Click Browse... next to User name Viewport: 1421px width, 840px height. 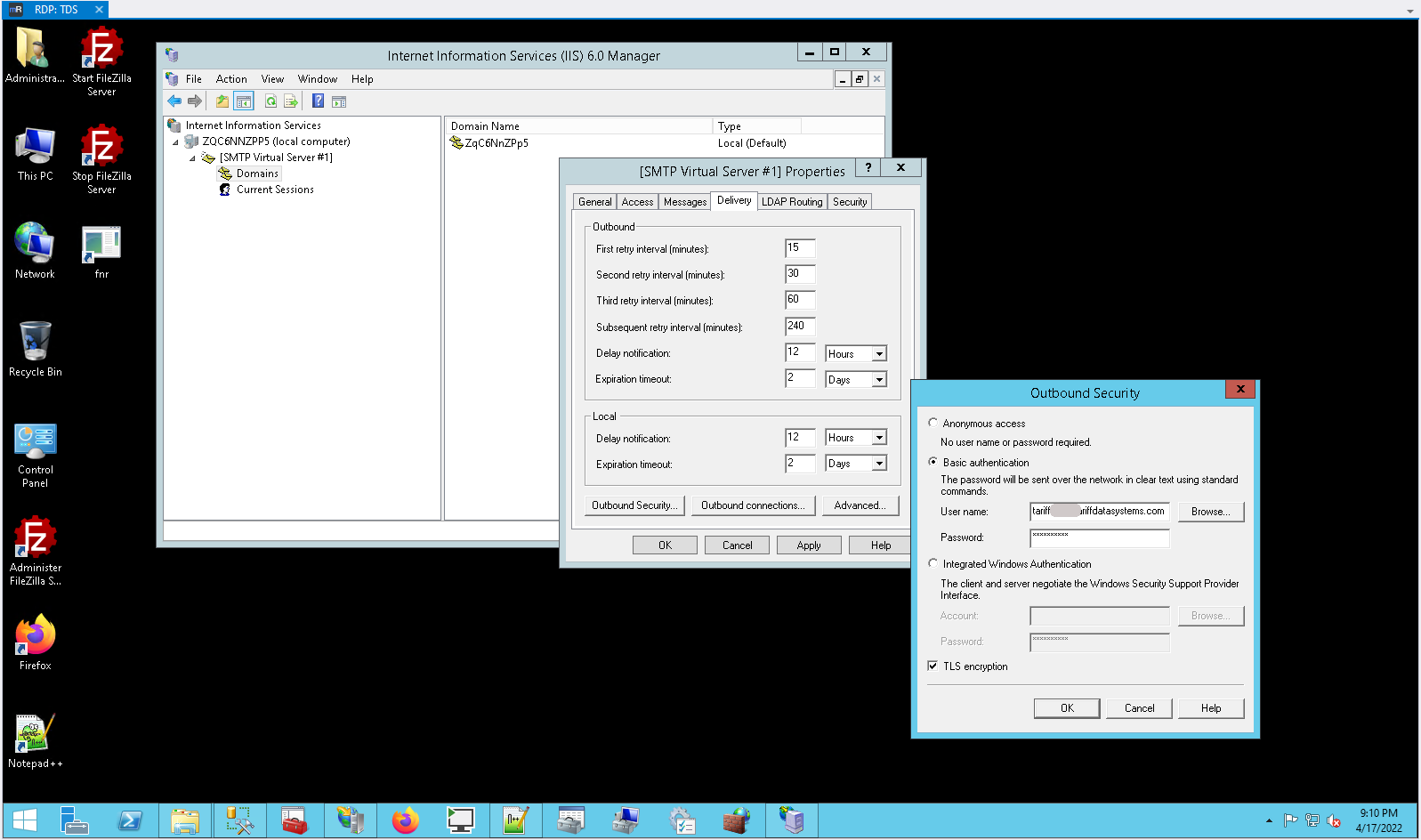point(1211,512)
